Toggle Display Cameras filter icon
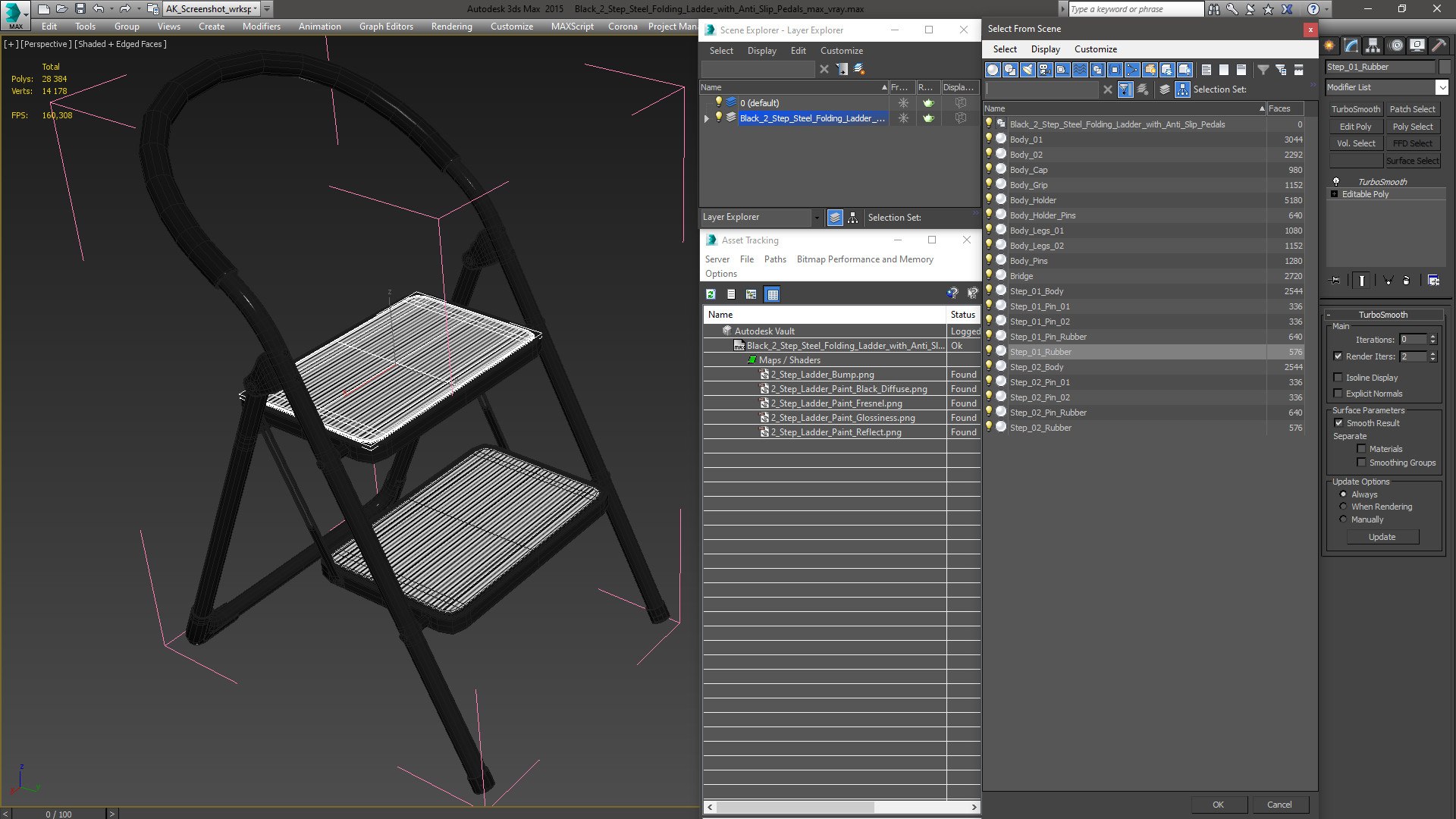 tap(1045, 70)
